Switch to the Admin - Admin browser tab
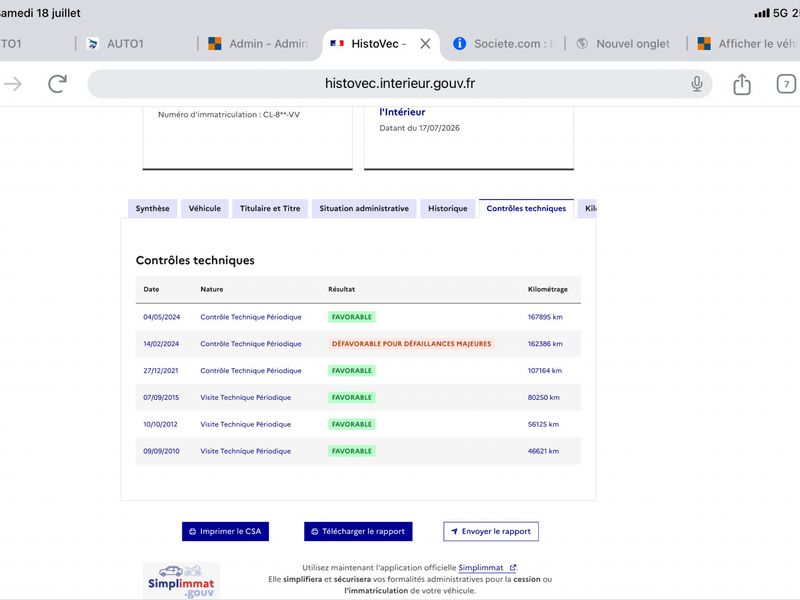800x600 pixels. pos(259,44)
